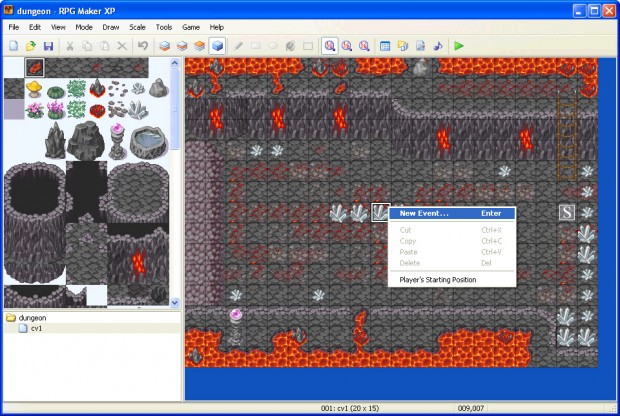Click the 001: cv1 (20 x 15) status text
Screen dimensions: 620x416
[350, 408]
